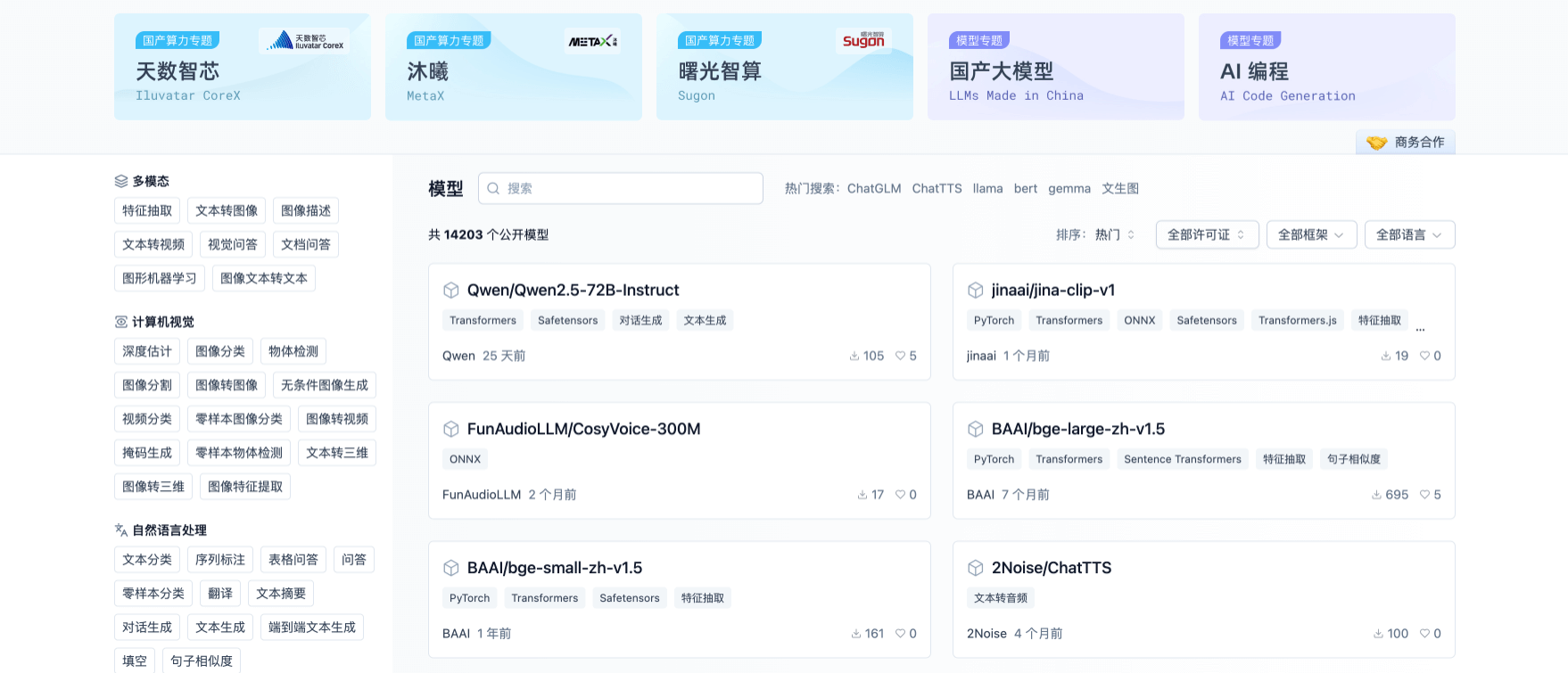This screenshot has width=1568, height=673.
Task: Select the Sentence Transformers tag on bge-large-zh-v1.5
Action: [x=1183, y=459]
